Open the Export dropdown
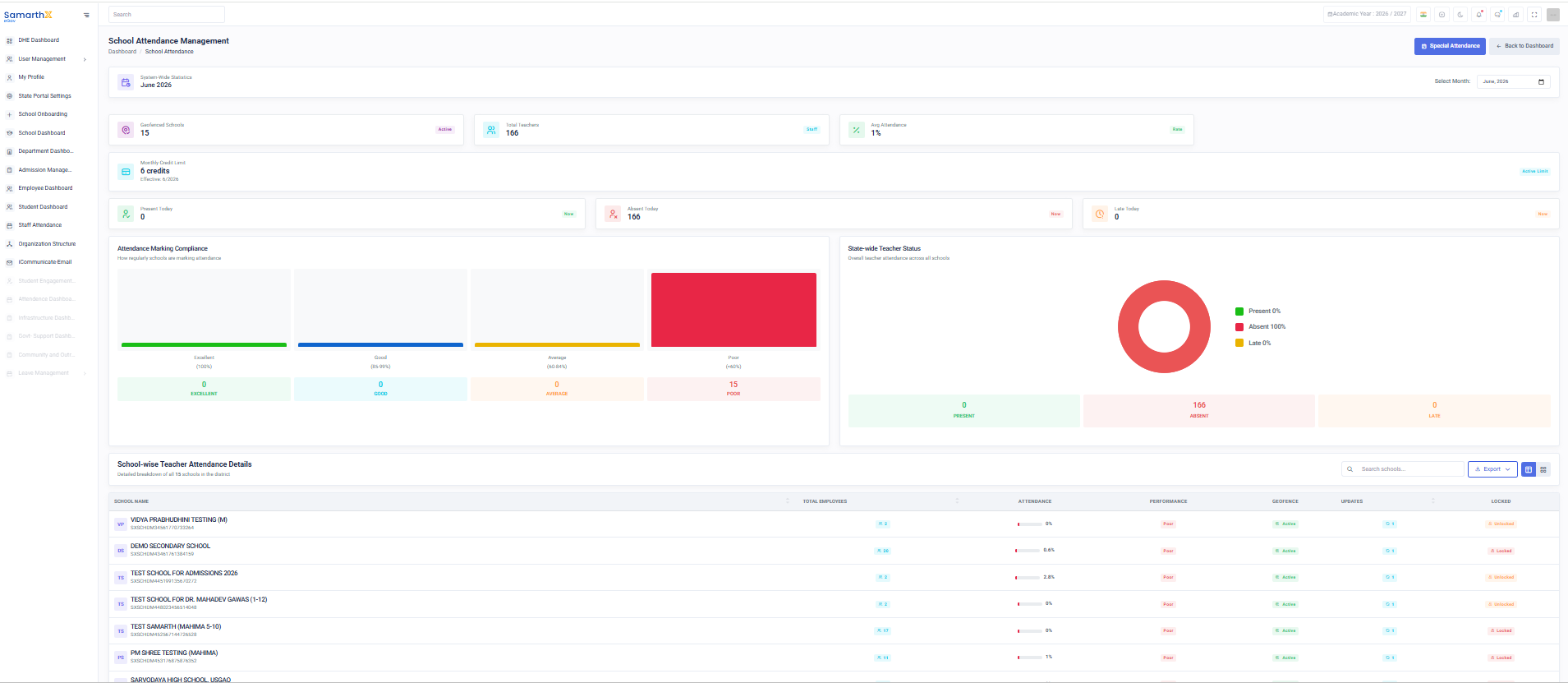Screen dimensions: 1568x683 [1492, 469]
